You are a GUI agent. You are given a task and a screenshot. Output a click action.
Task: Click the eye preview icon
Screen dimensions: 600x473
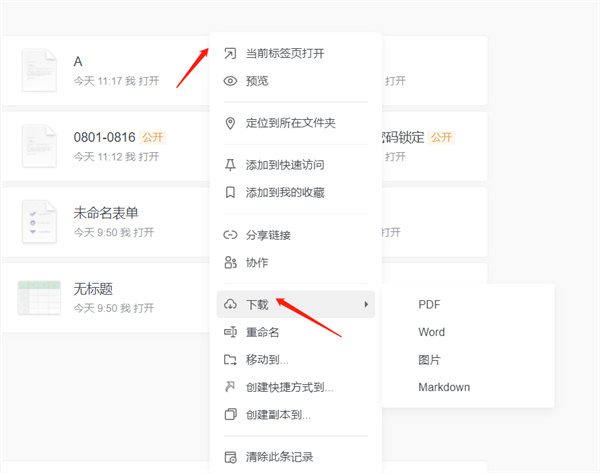pyautogui.click(x=230, y=81)
